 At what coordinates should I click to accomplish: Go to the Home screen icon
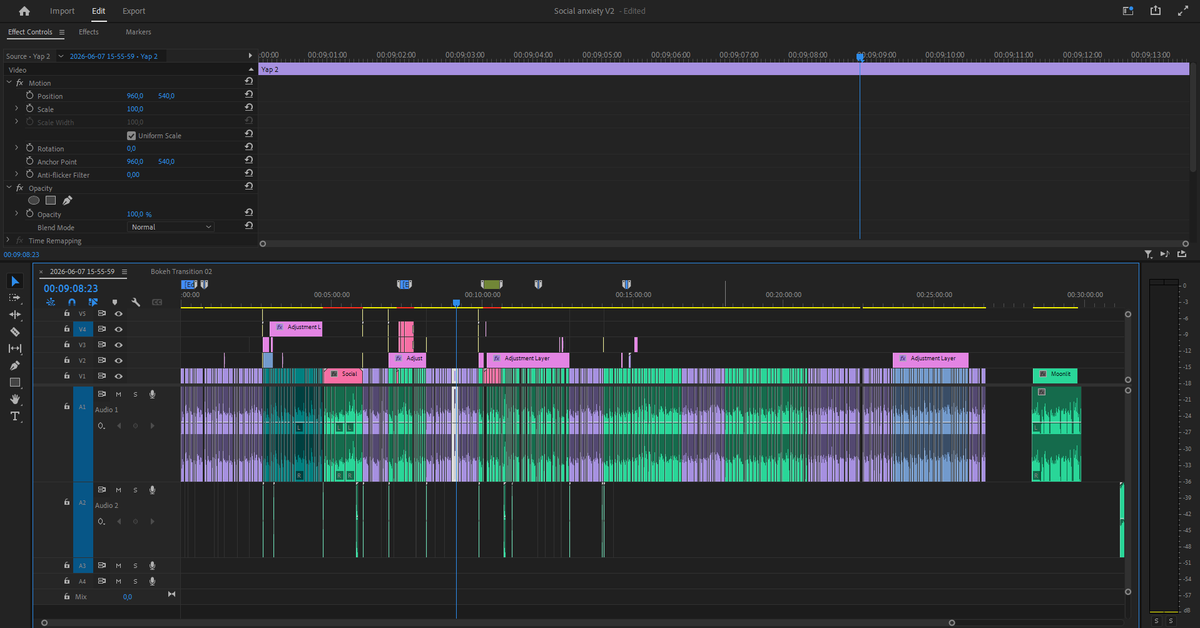[24, 11]
